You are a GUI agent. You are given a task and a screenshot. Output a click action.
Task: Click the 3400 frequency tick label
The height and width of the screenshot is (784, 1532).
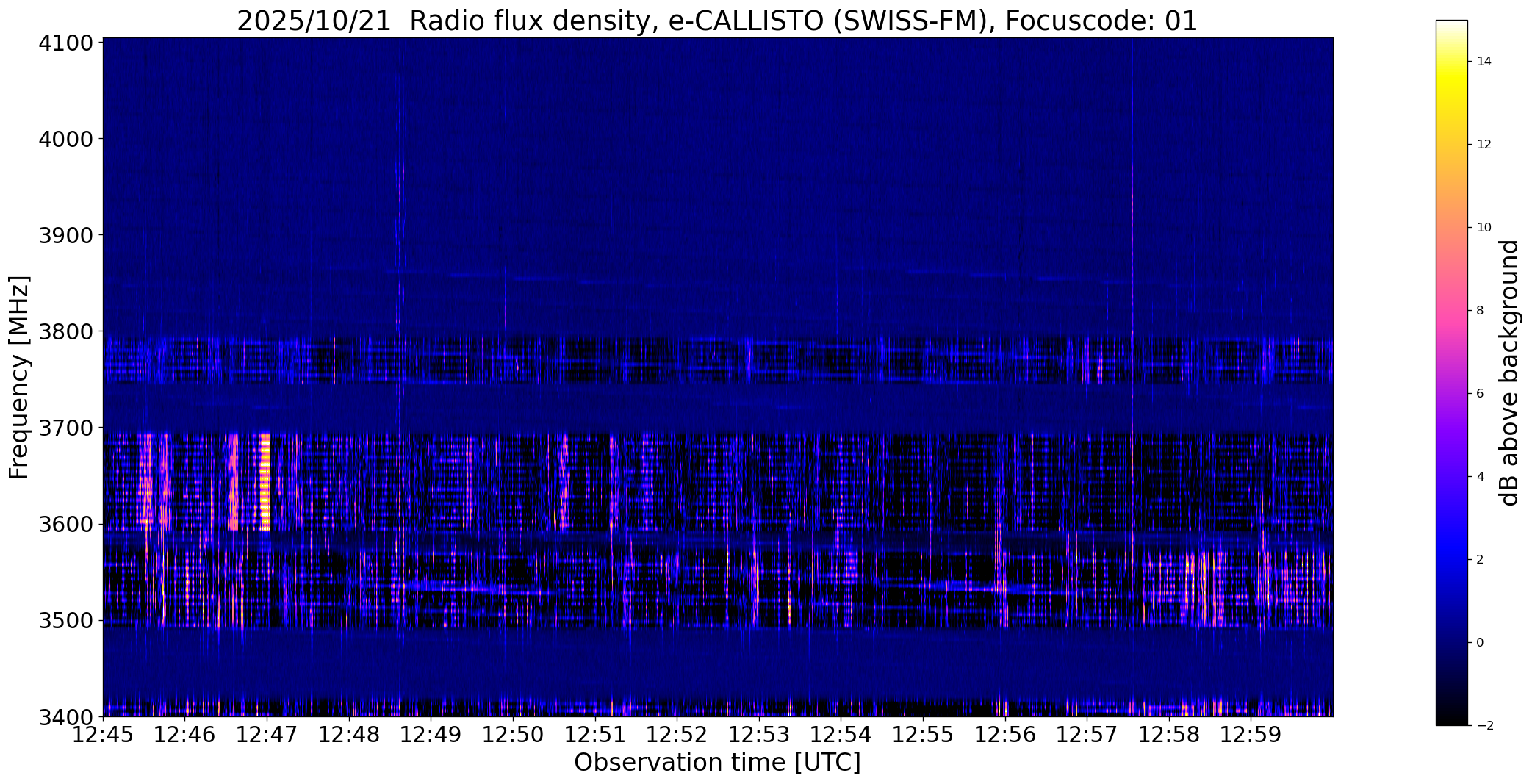tap(67, 717)
